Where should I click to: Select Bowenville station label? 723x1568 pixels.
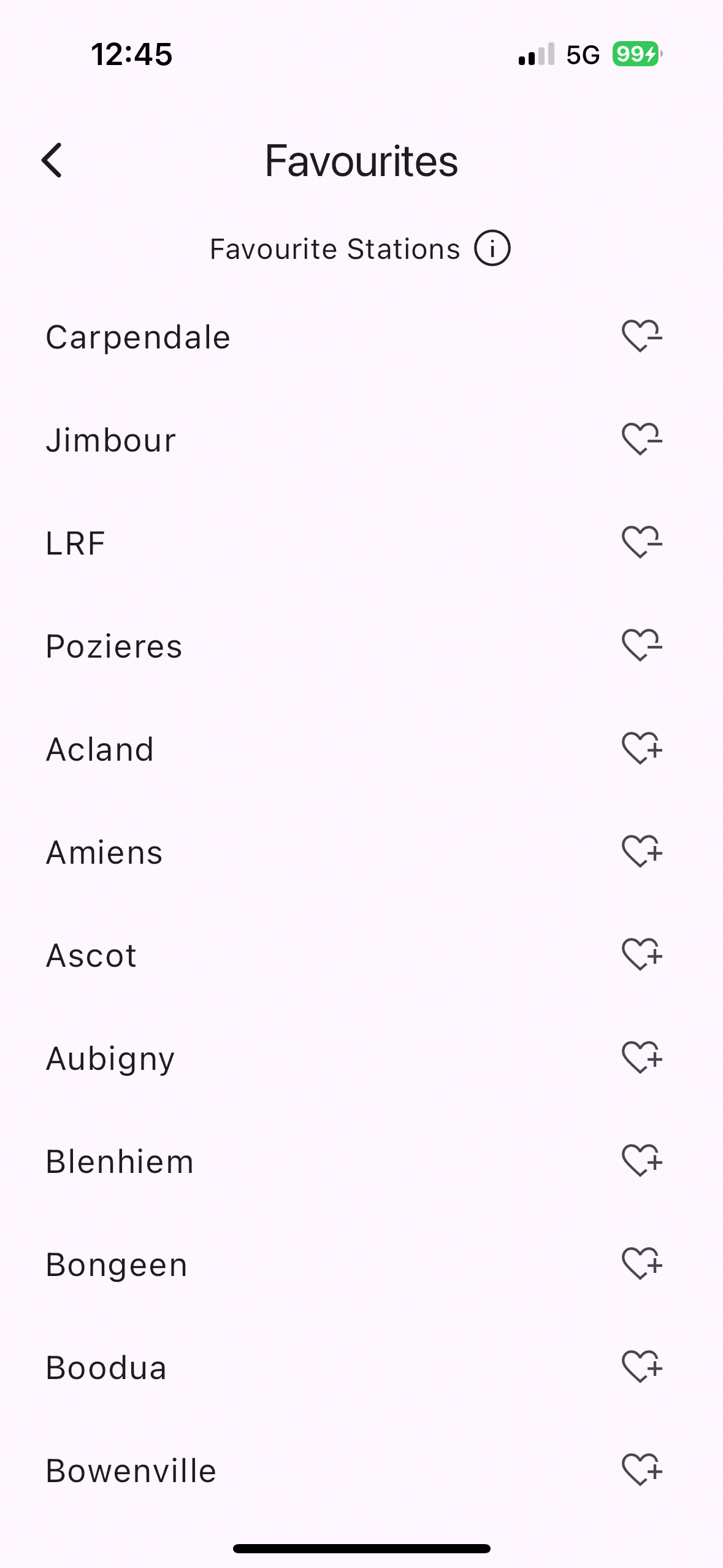(x=131, y=1471)
